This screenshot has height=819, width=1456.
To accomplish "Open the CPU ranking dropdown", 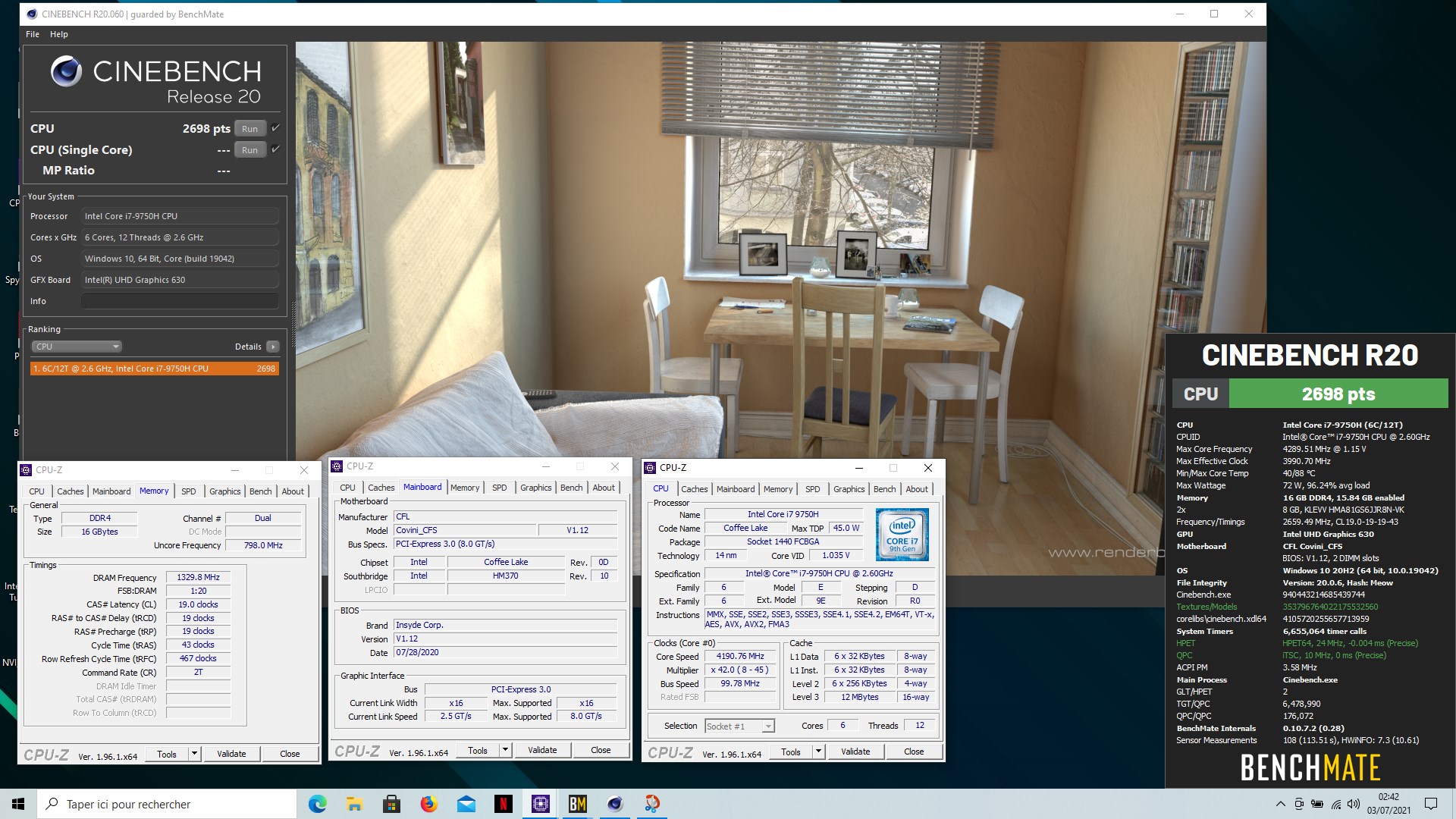I will [x=77, y=347].
